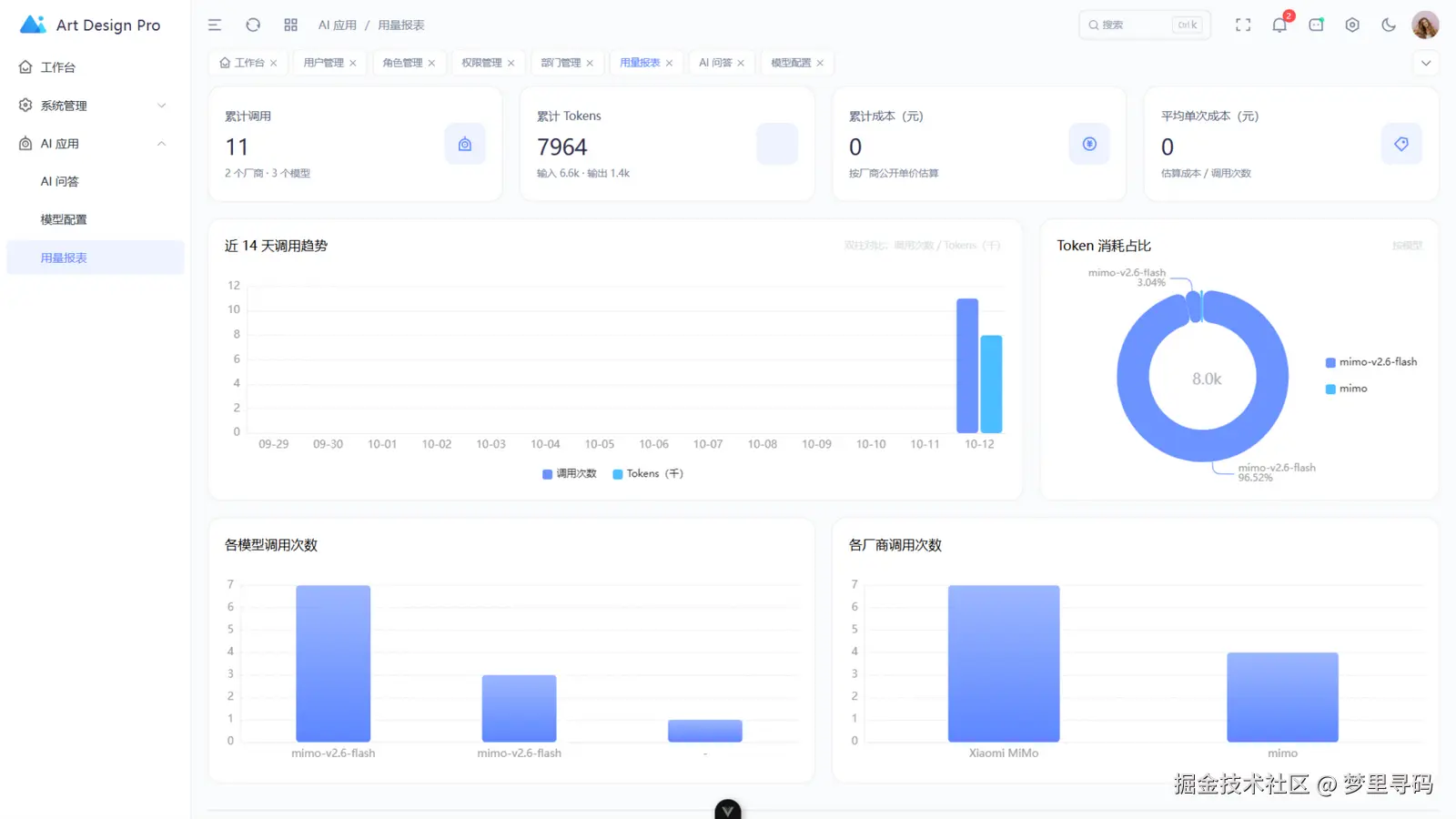This screenshot has width=1456, height=819.
Task: Open 工作台 in the sidebar
Action: (x=96, y=67)
